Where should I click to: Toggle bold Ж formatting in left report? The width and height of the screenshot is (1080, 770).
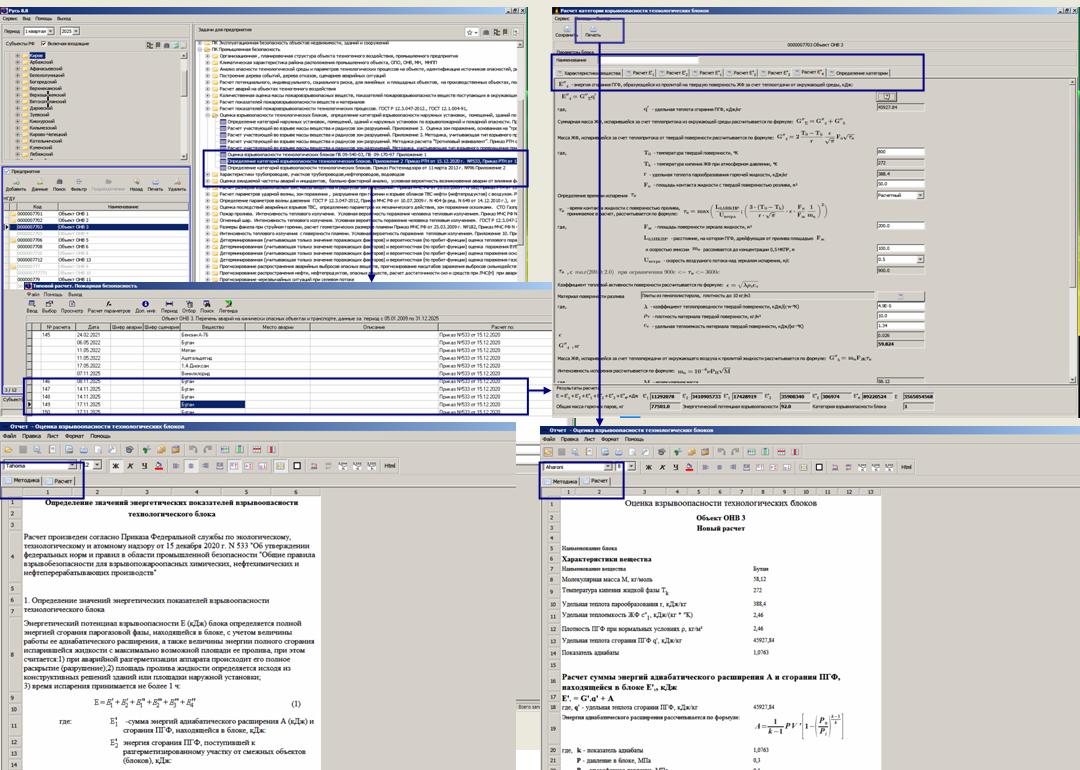(116, 466)
